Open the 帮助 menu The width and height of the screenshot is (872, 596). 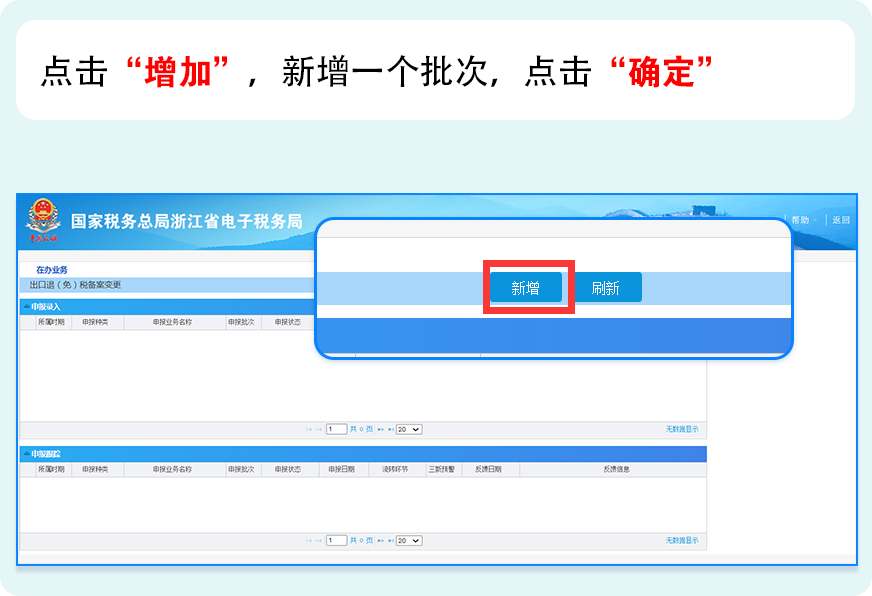pyautogui.click(x=802, y=220)
